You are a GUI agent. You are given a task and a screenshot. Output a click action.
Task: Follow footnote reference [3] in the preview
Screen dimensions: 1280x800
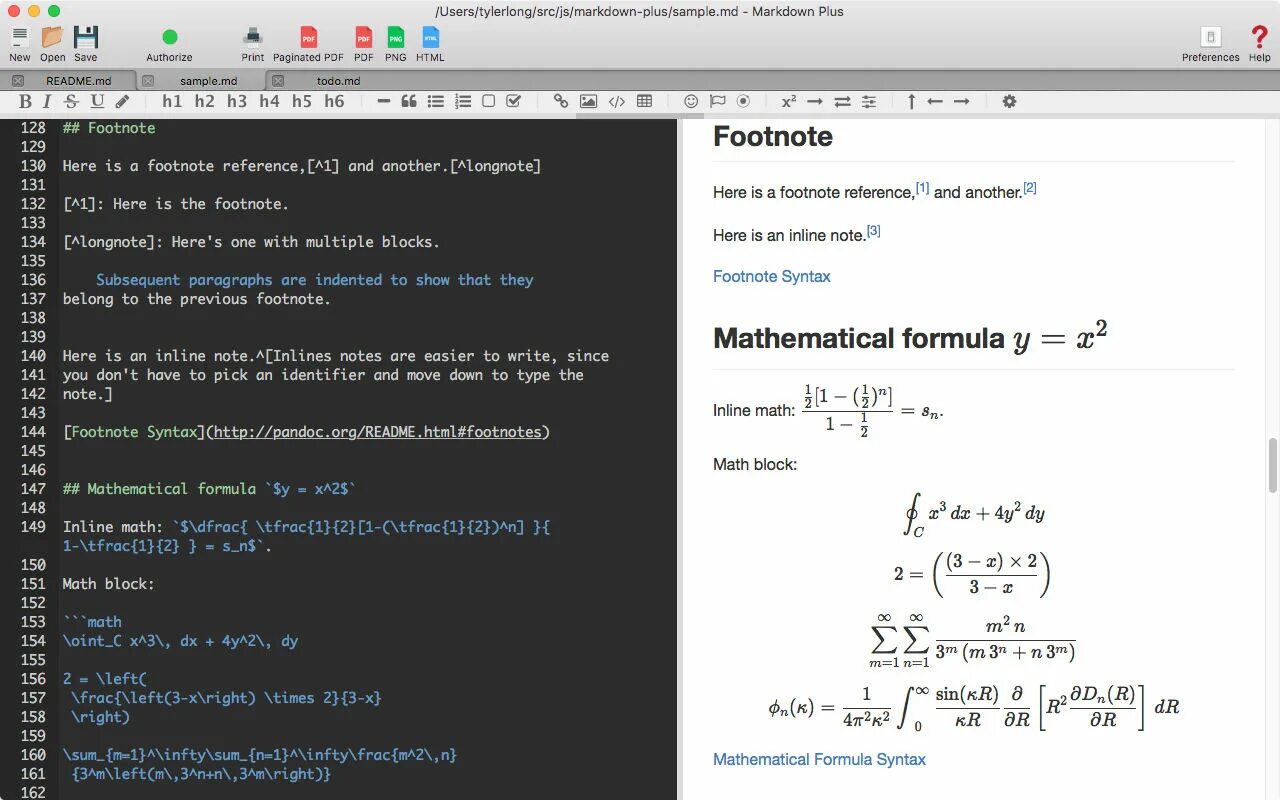(873, 231)
